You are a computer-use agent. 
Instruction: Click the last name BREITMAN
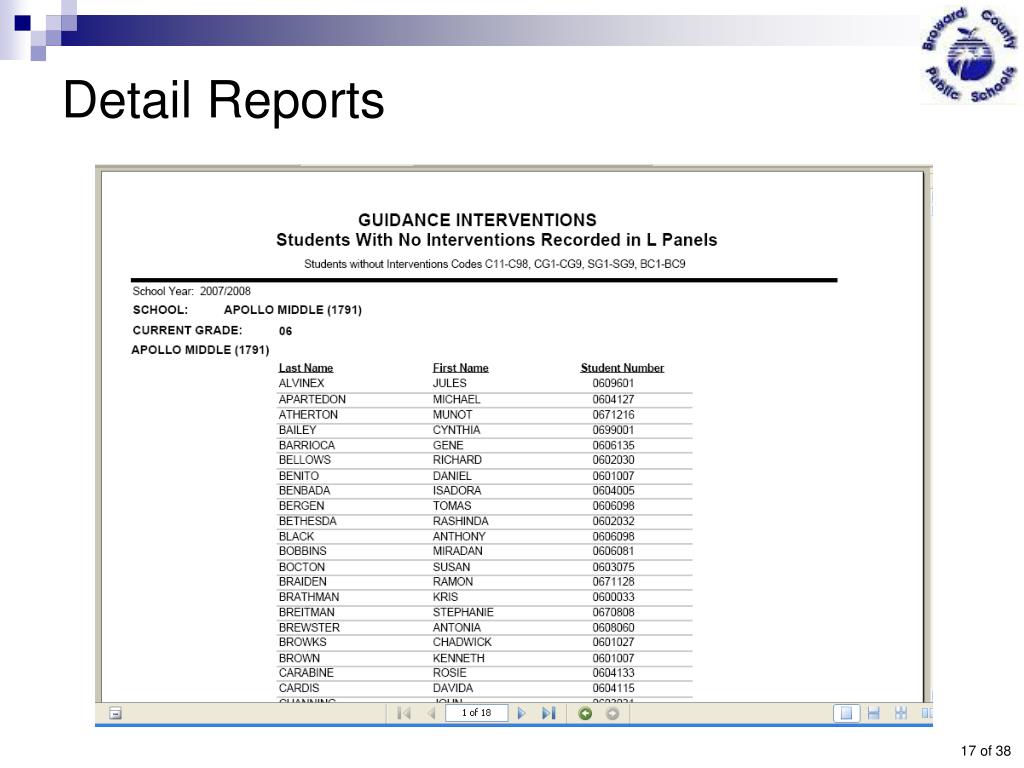tap(306, 613)
